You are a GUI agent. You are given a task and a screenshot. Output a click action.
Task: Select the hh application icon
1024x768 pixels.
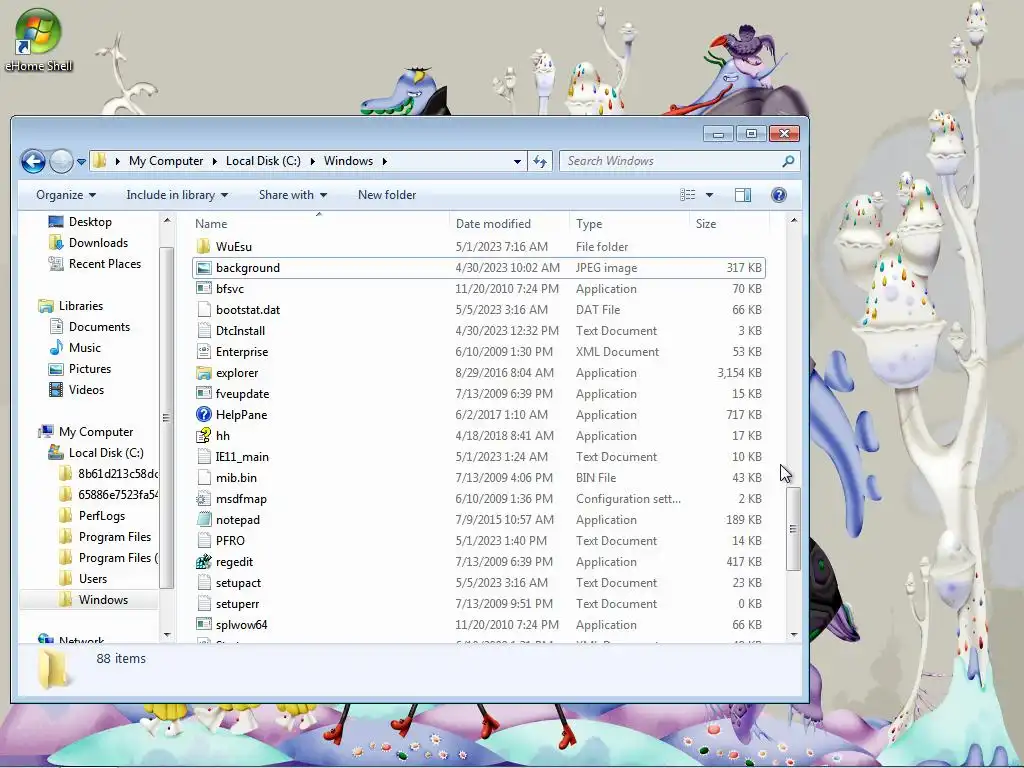(204, 436)
